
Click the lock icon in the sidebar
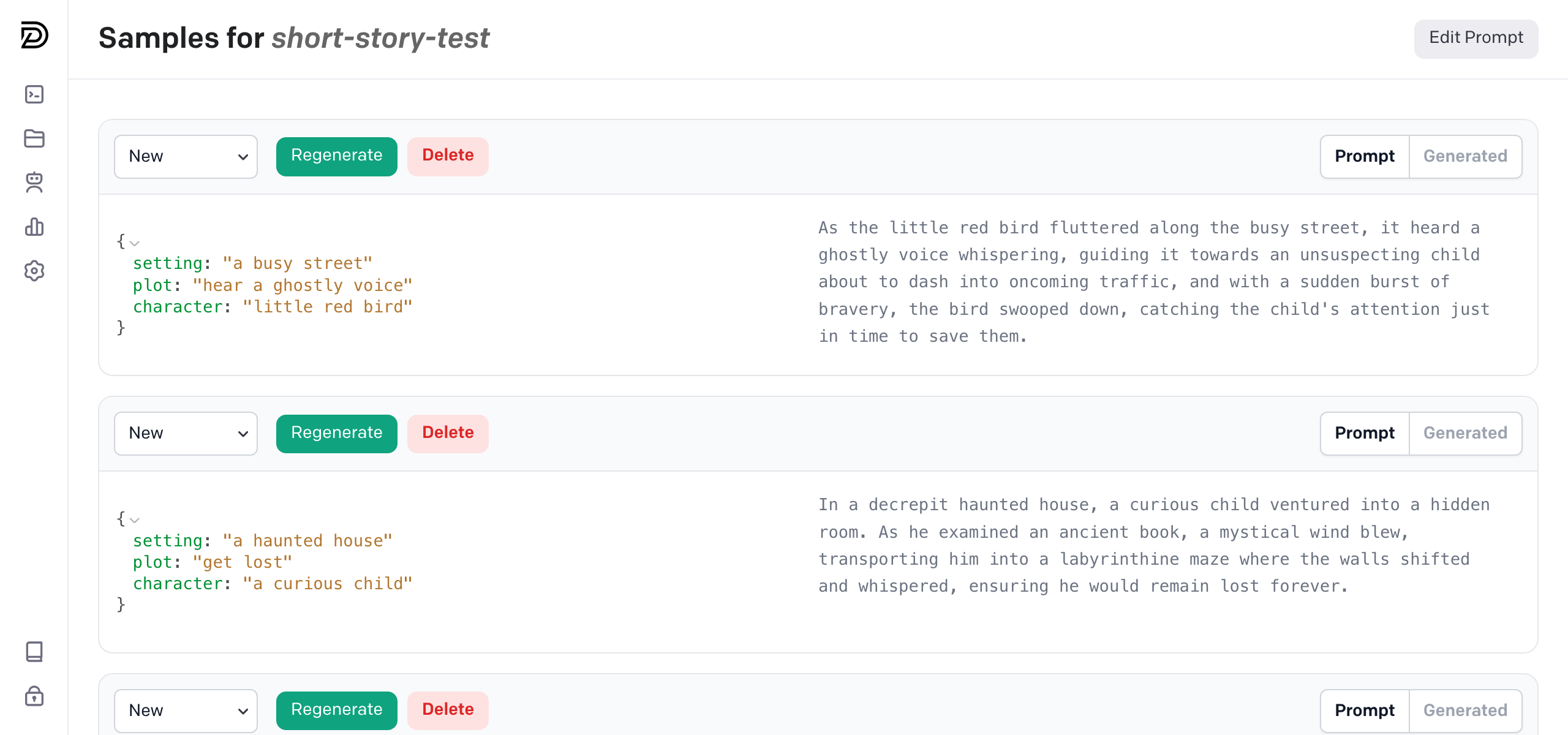(34, 696)
